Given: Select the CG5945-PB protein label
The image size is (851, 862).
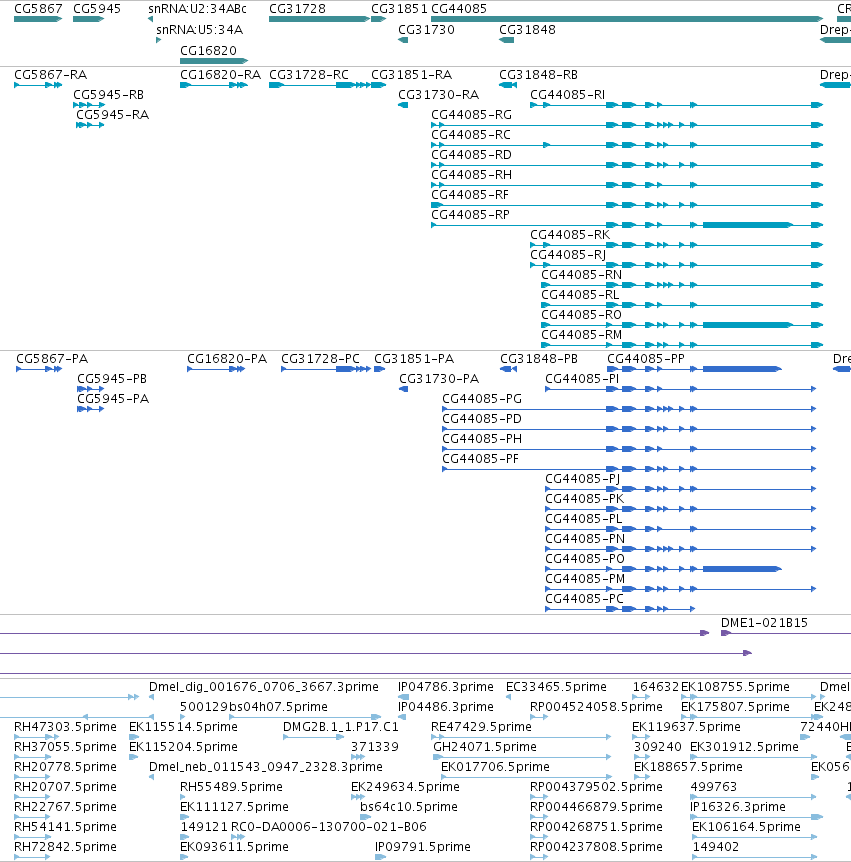Looking at the screenshot, I should click(112, 379).
